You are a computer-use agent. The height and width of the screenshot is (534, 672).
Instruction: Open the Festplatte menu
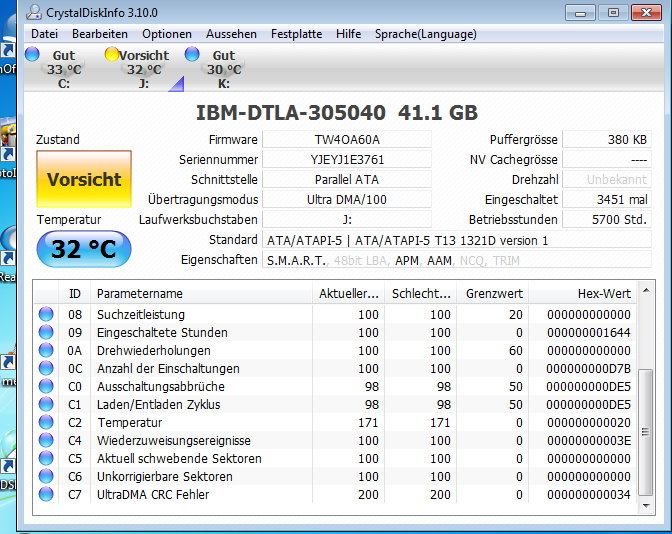click(297, 34)
